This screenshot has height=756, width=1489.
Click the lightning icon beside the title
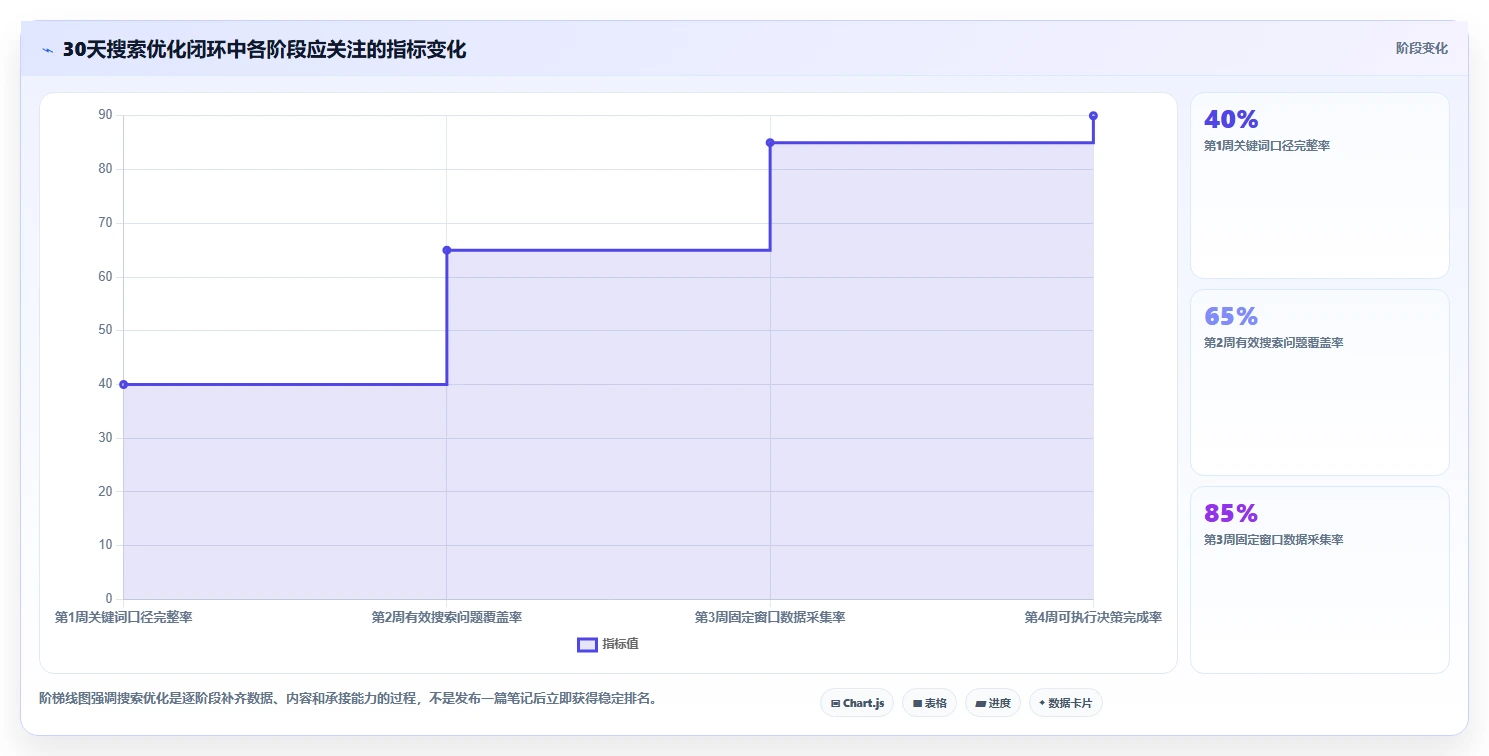click(x=48, y=50)
